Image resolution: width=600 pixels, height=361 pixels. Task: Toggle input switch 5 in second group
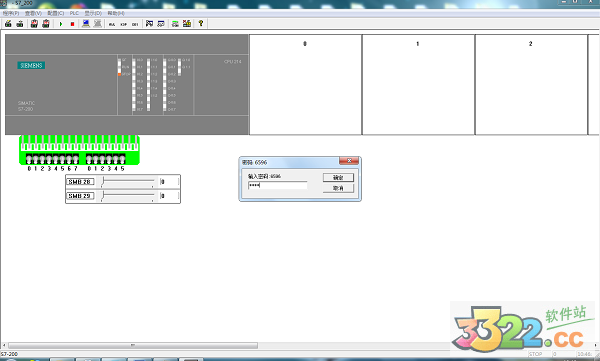click(122, 158)
